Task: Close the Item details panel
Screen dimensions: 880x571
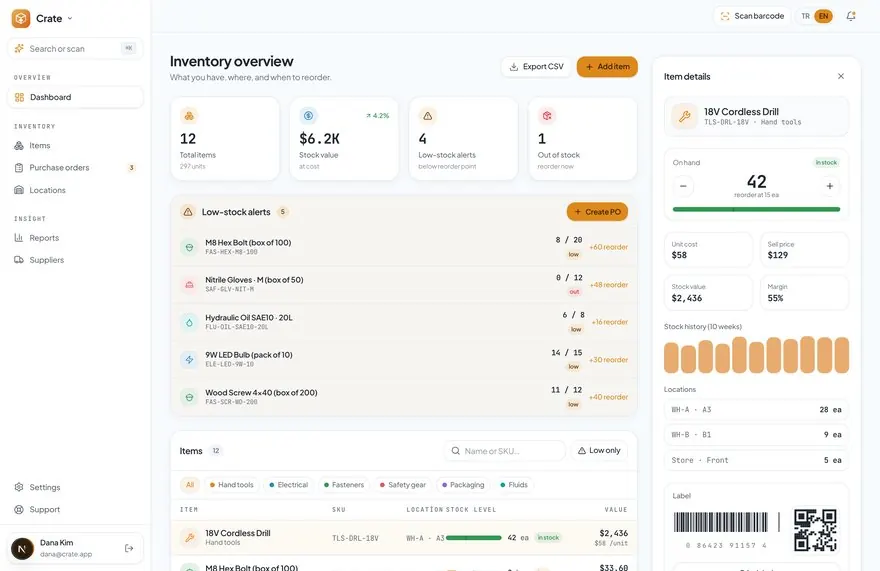Action: click(x=841, y=76)
